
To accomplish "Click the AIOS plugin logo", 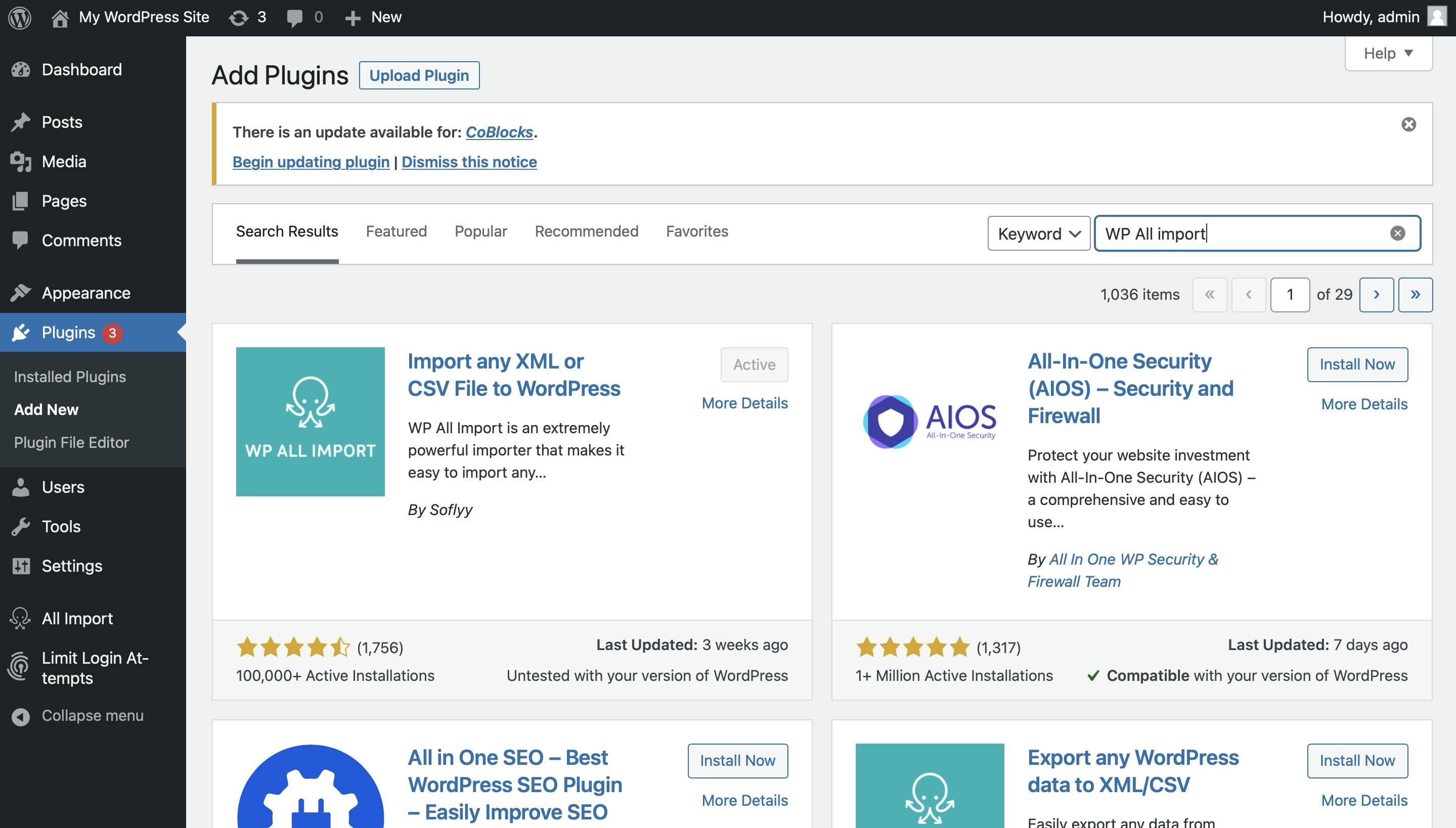I will pos(930,422).
